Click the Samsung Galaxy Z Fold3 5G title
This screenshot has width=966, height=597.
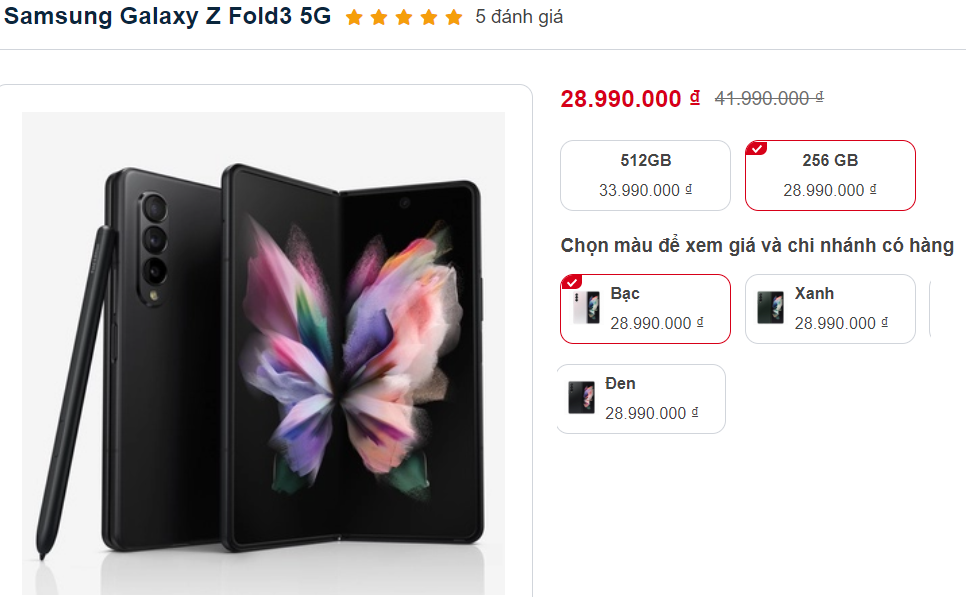pos(167,17)
